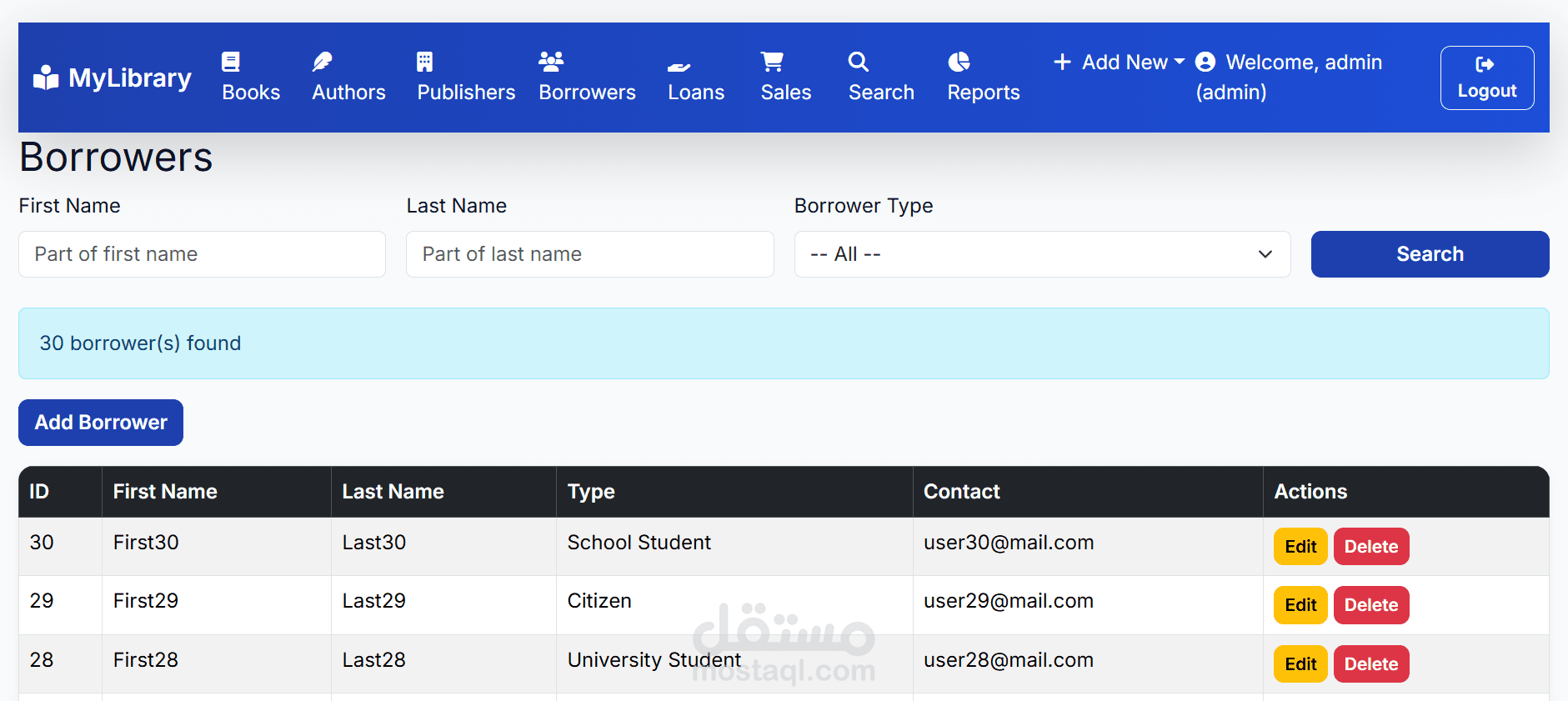Image resolution: width=1568 pixels, height=701 pixels.
Task: Click the MyLibrary book logo icon
Action: 46,78
